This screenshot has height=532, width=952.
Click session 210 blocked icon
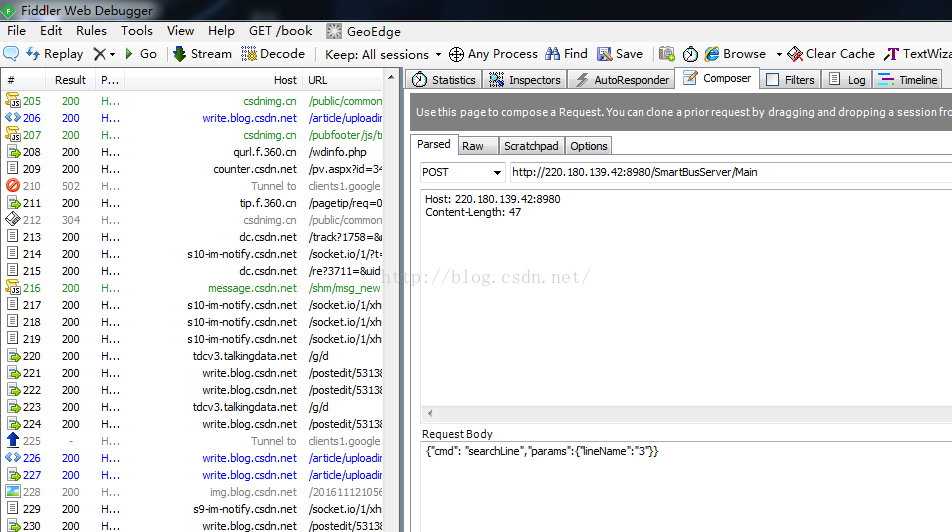coord(13,186)
